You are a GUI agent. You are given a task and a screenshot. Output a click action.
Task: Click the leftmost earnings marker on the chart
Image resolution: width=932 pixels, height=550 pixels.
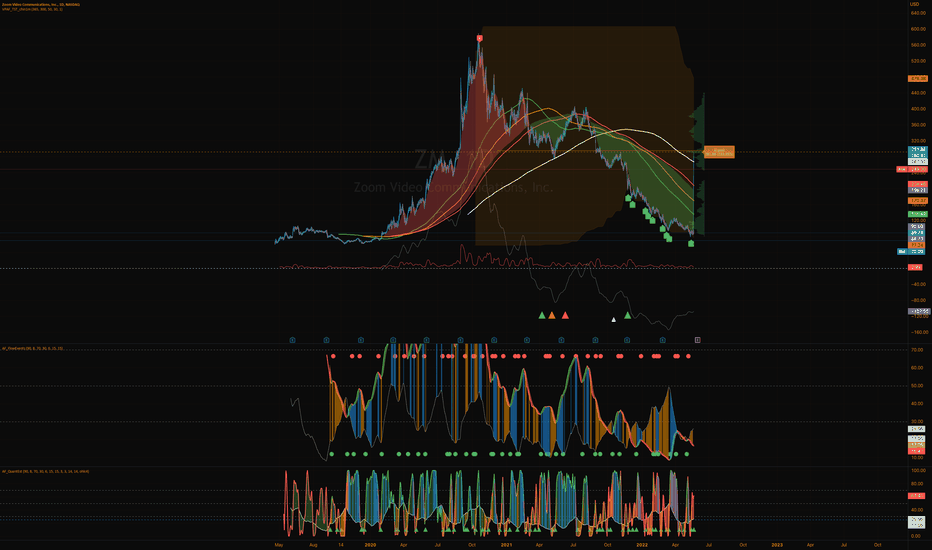click(292, 340)
